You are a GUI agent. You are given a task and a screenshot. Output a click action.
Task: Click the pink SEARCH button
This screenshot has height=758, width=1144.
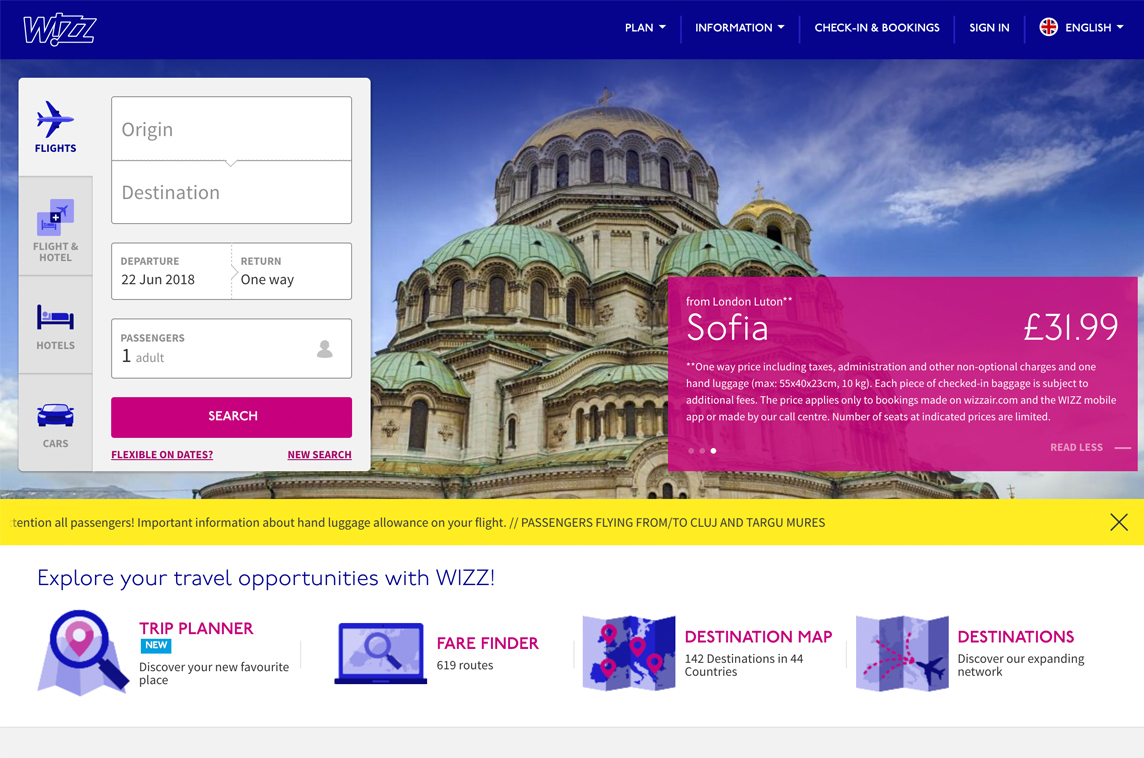(231, 417)
